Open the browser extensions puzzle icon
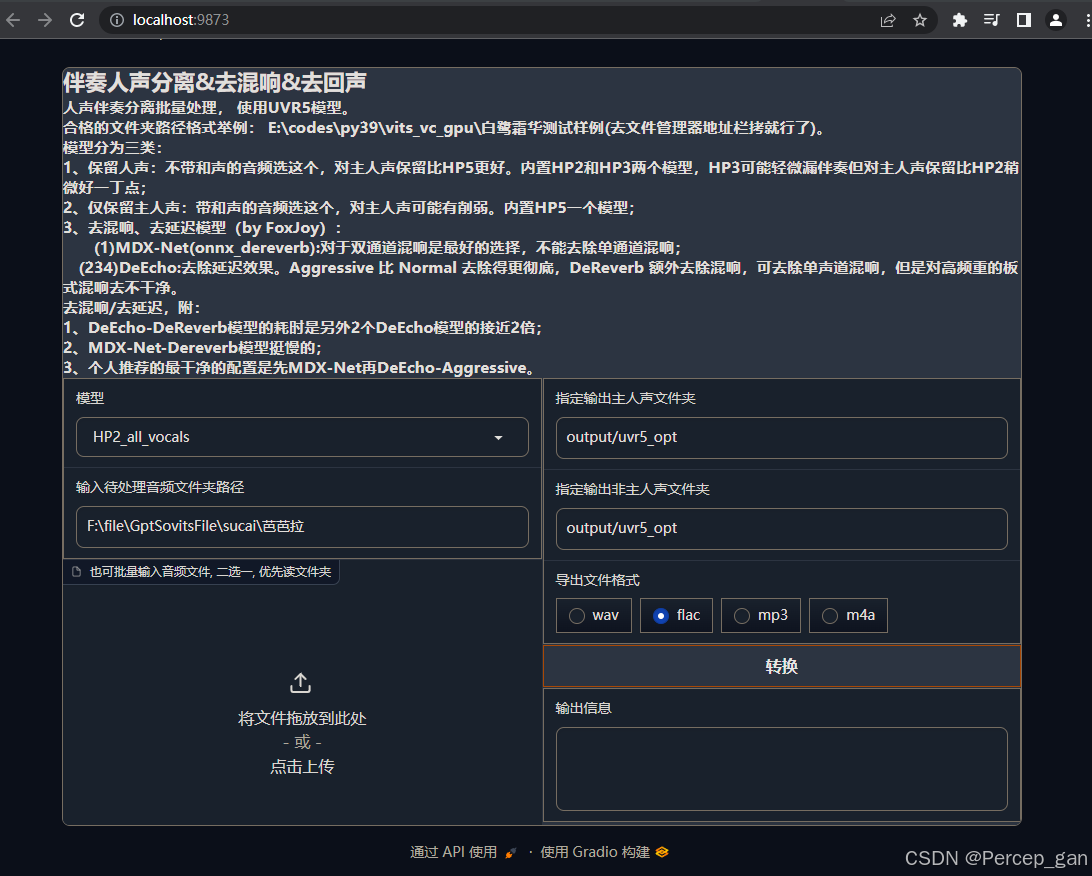The width and height of the screenshot is (1092, 876). point(960,20)
